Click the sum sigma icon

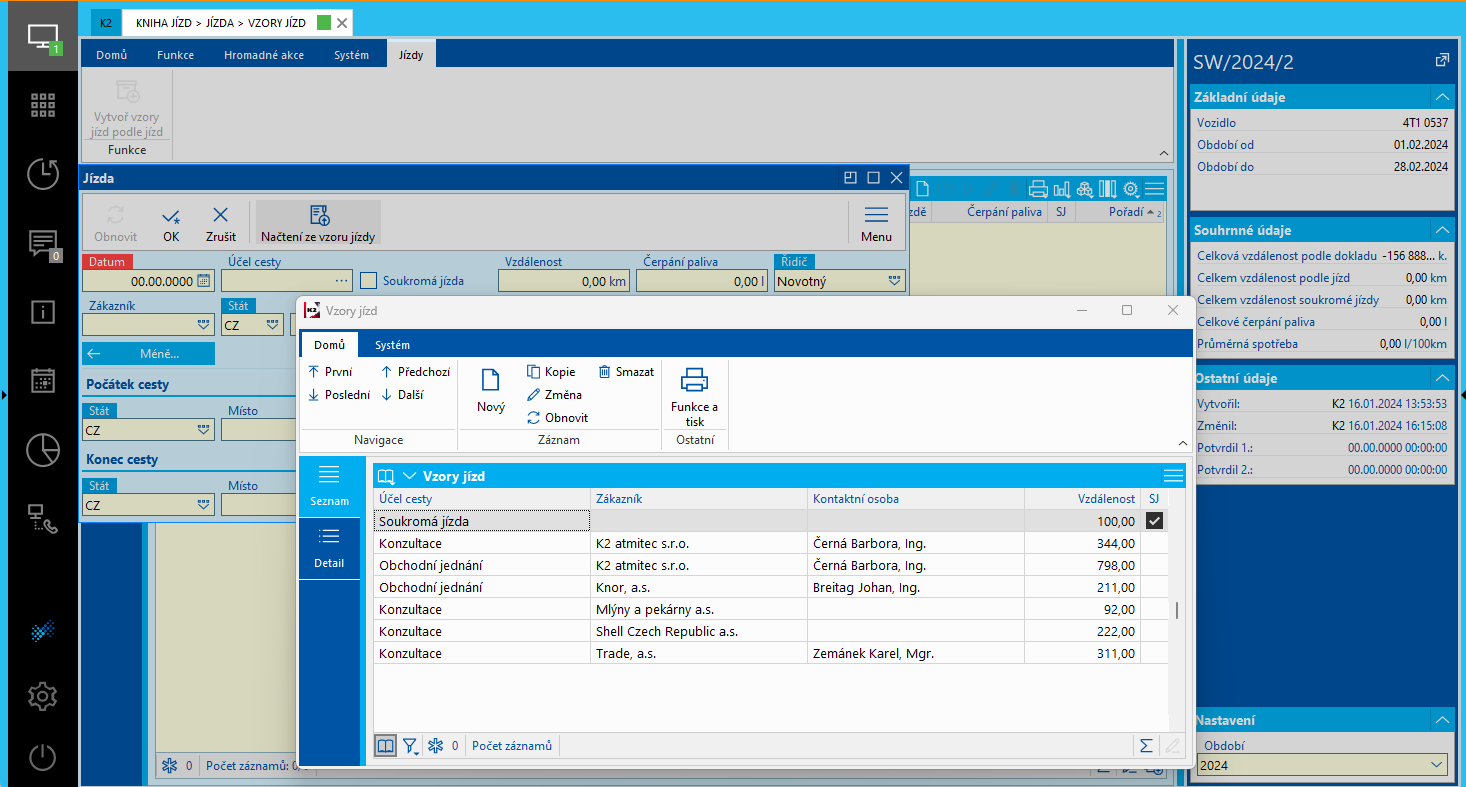(x=1146, y=746)
